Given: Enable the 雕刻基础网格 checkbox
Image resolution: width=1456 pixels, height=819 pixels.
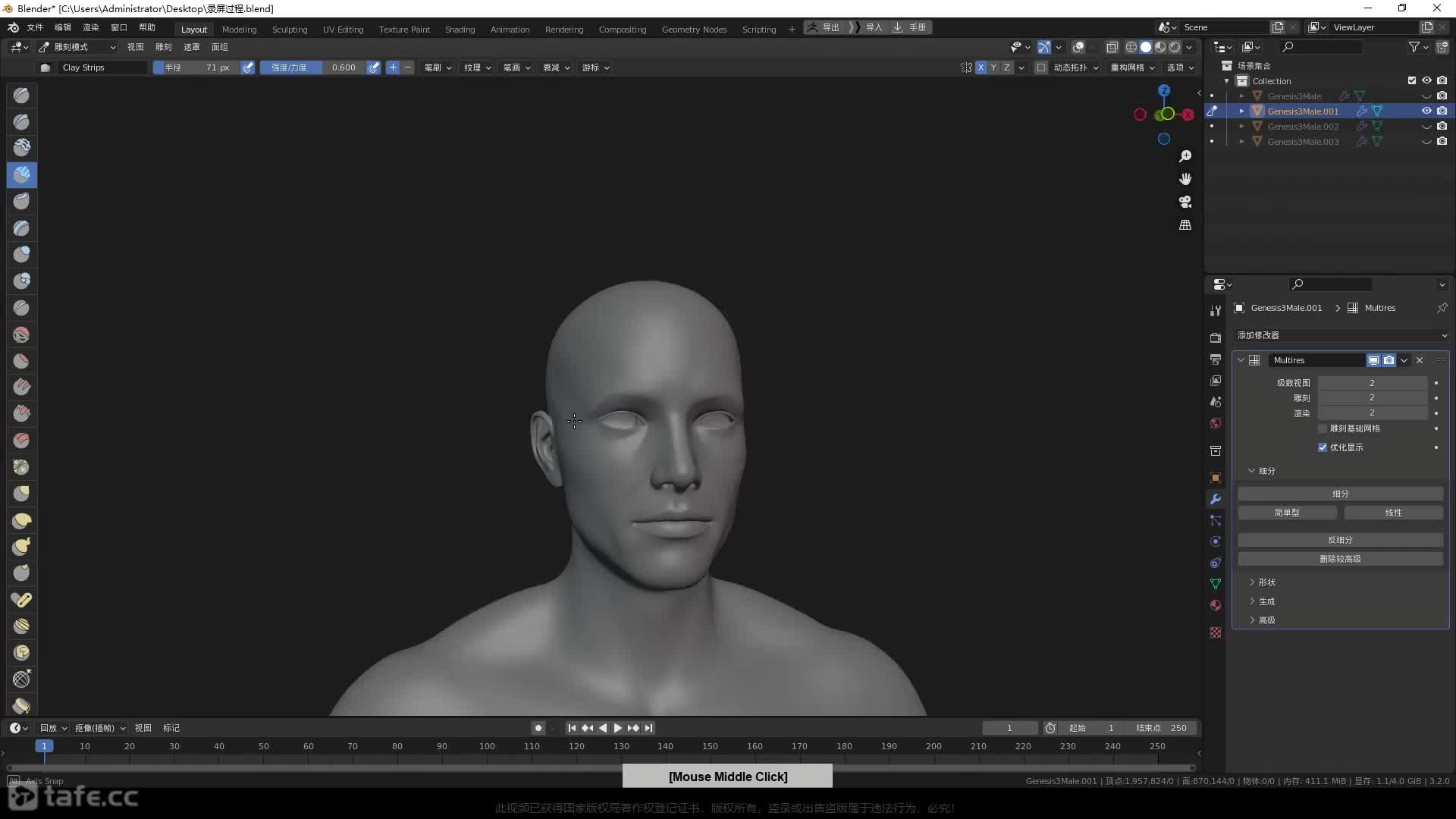Looking at the screenshot, I should [1323, 428].
